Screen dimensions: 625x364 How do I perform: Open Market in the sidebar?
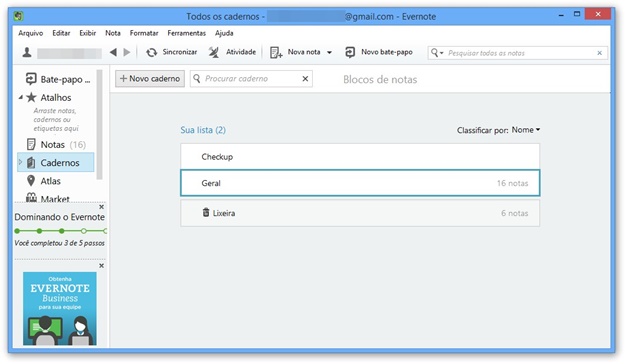48,198
